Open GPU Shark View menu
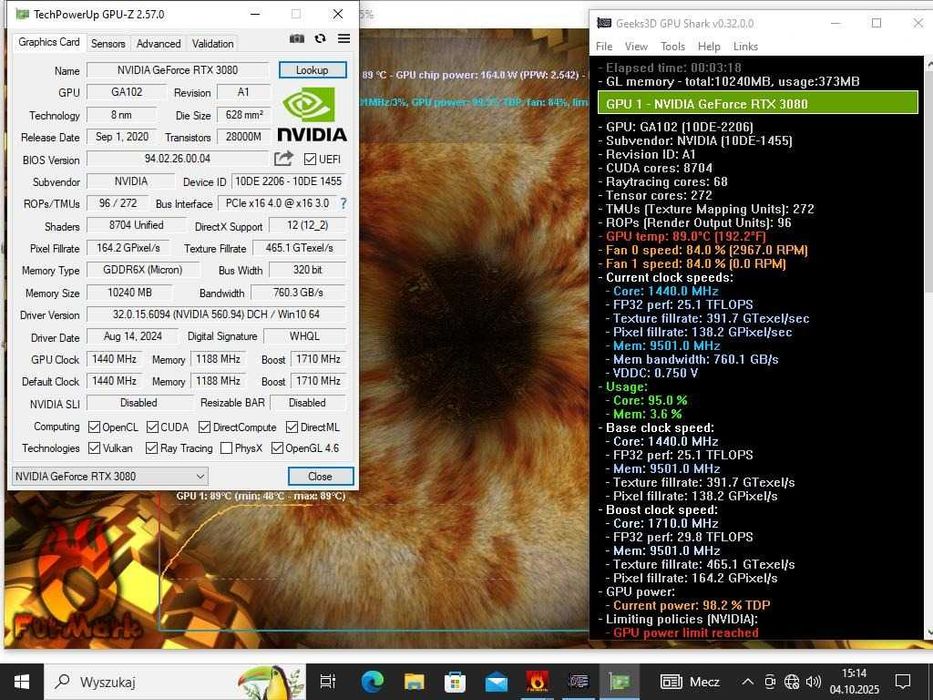 [x=636, y=46]
